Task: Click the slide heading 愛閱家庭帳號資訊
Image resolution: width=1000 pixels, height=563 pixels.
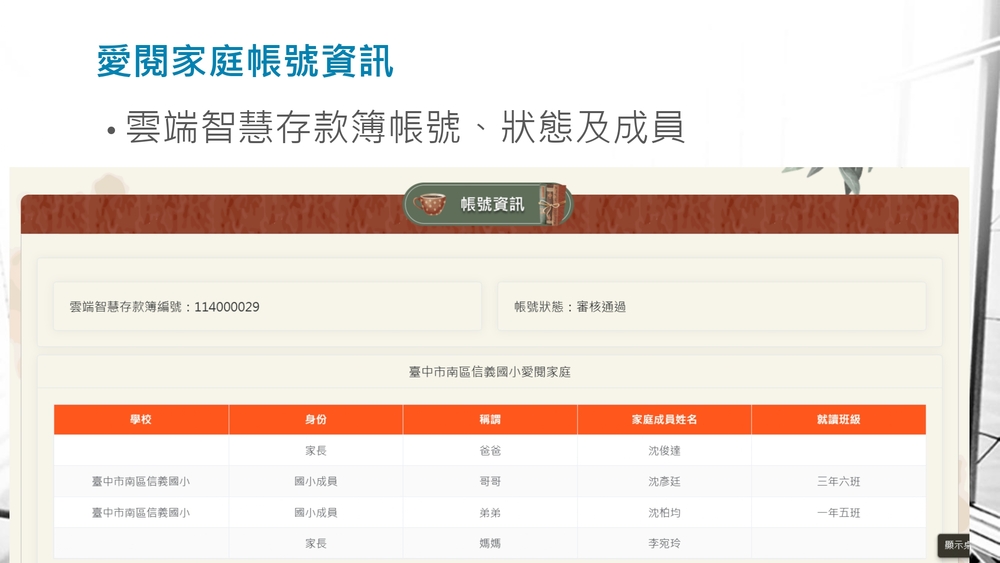Action: (x=245, y=62)
